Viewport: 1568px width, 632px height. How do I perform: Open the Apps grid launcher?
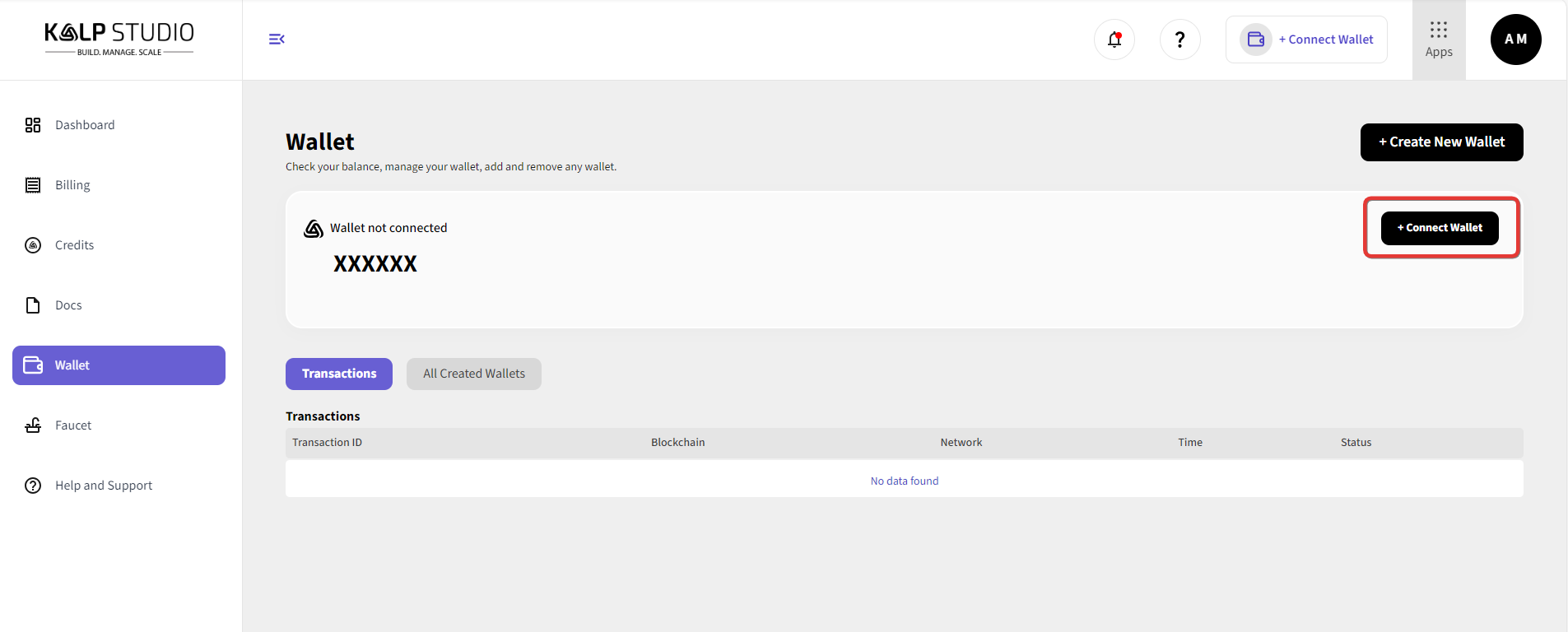click(1438, 39)
